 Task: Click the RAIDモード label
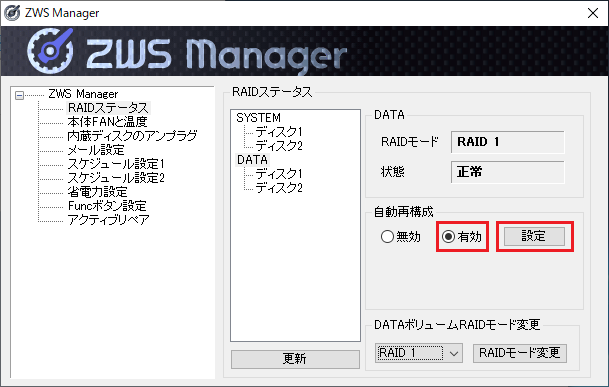click(x=410, y=142)
